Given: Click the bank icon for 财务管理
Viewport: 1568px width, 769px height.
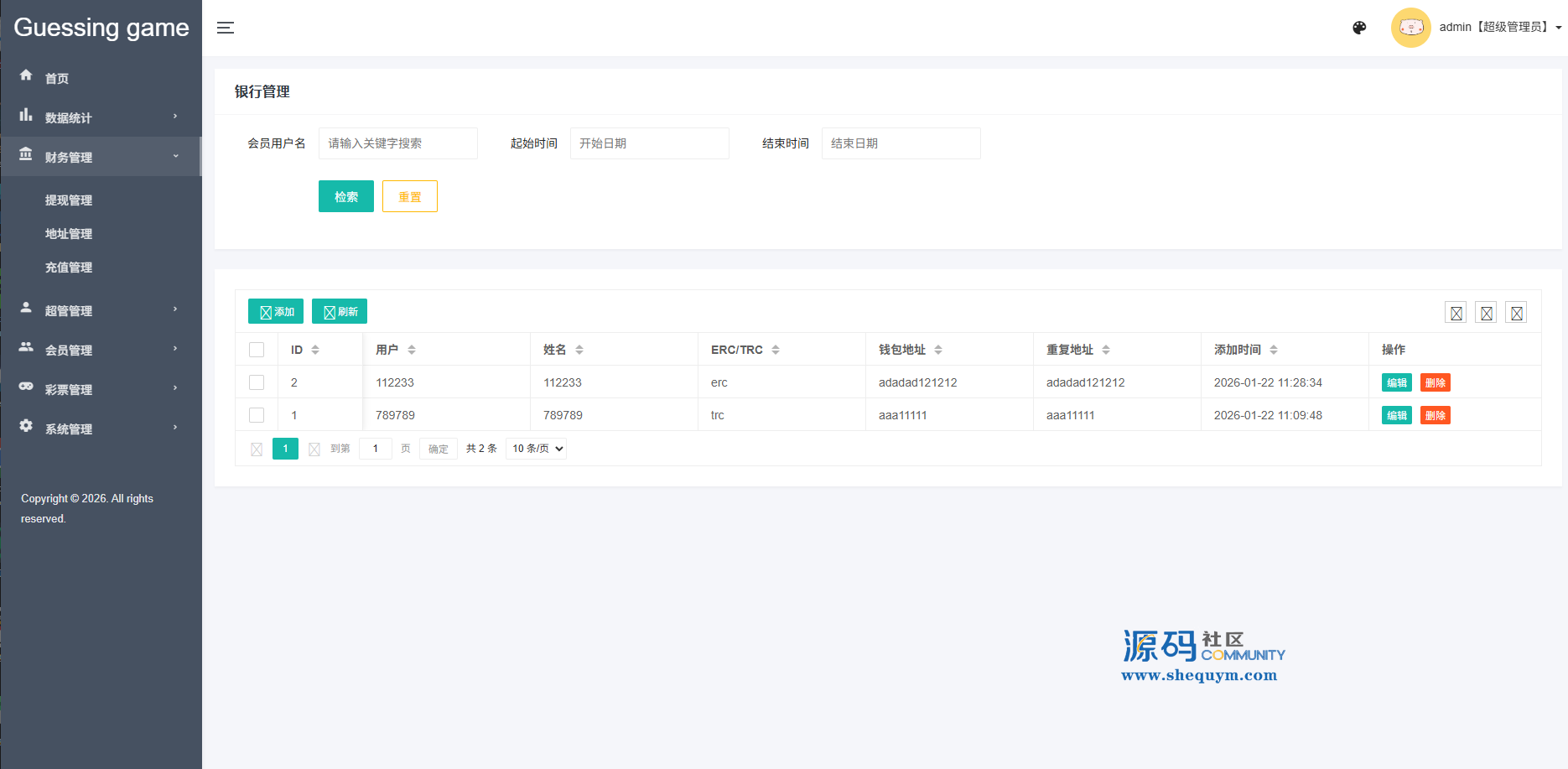Looking at the screenshot, I should pyautogui.click(x=26, y=154).
